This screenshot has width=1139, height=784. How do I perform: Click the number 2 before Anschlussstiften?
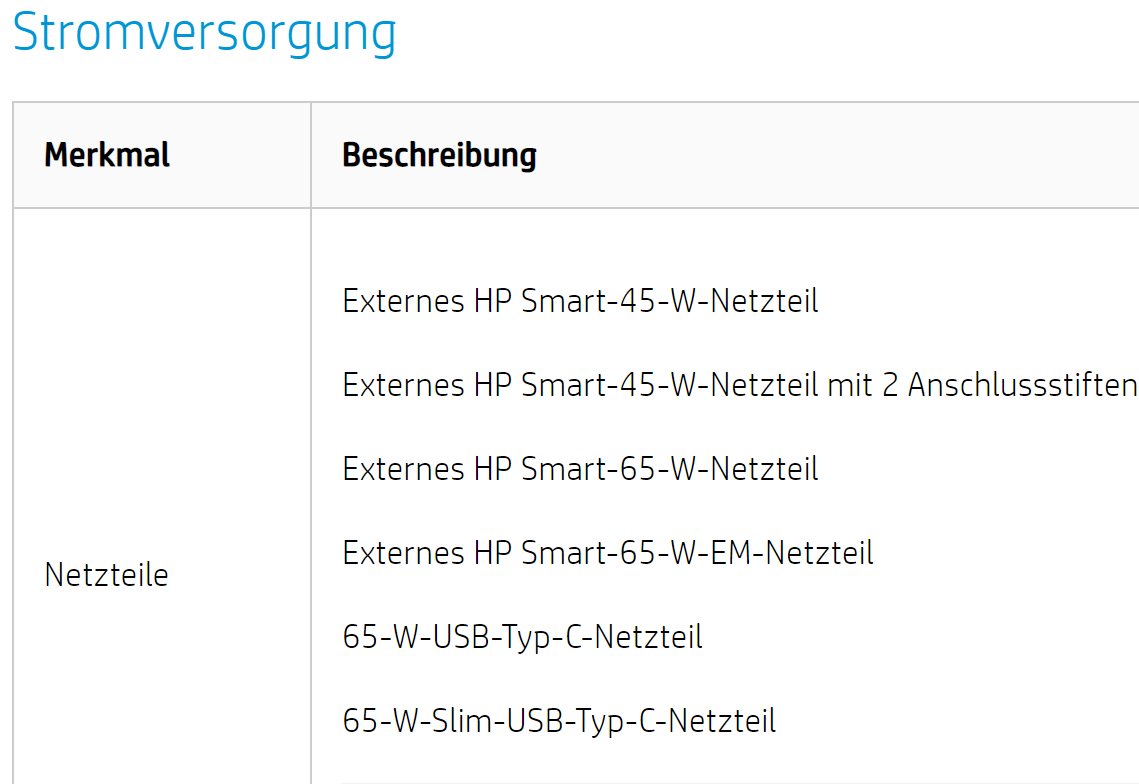[x=891, y=385]
